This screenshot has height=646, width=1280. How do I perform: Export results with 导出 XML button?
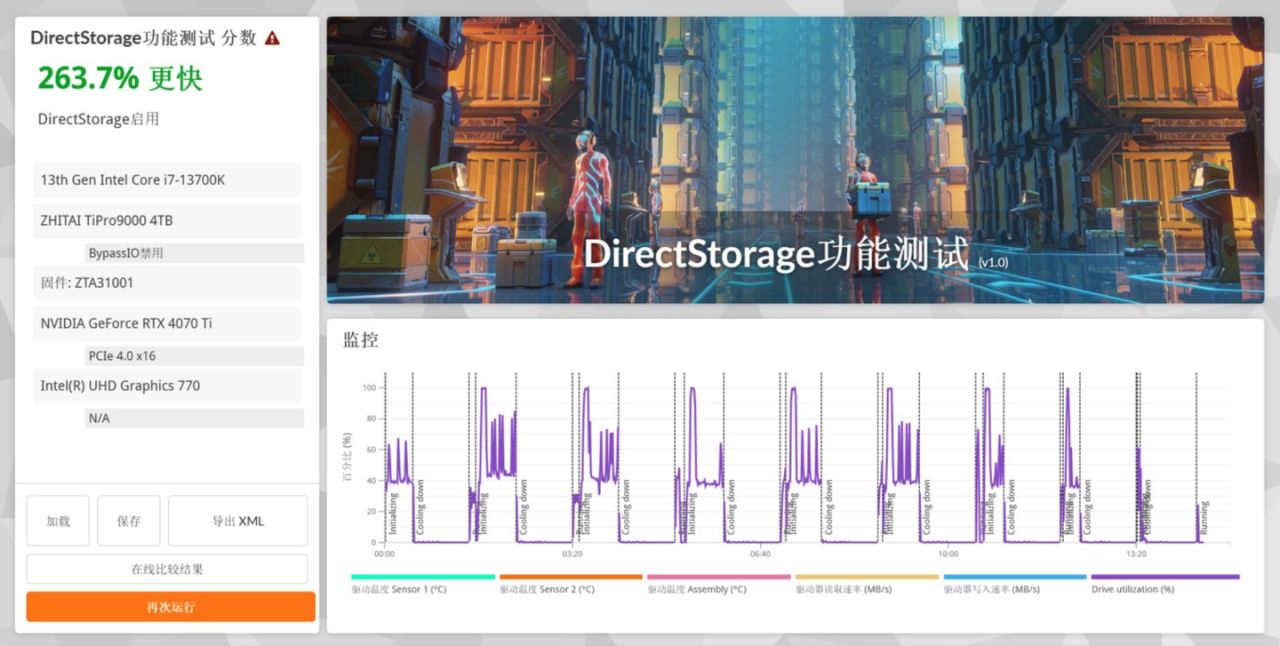point(238,521)
